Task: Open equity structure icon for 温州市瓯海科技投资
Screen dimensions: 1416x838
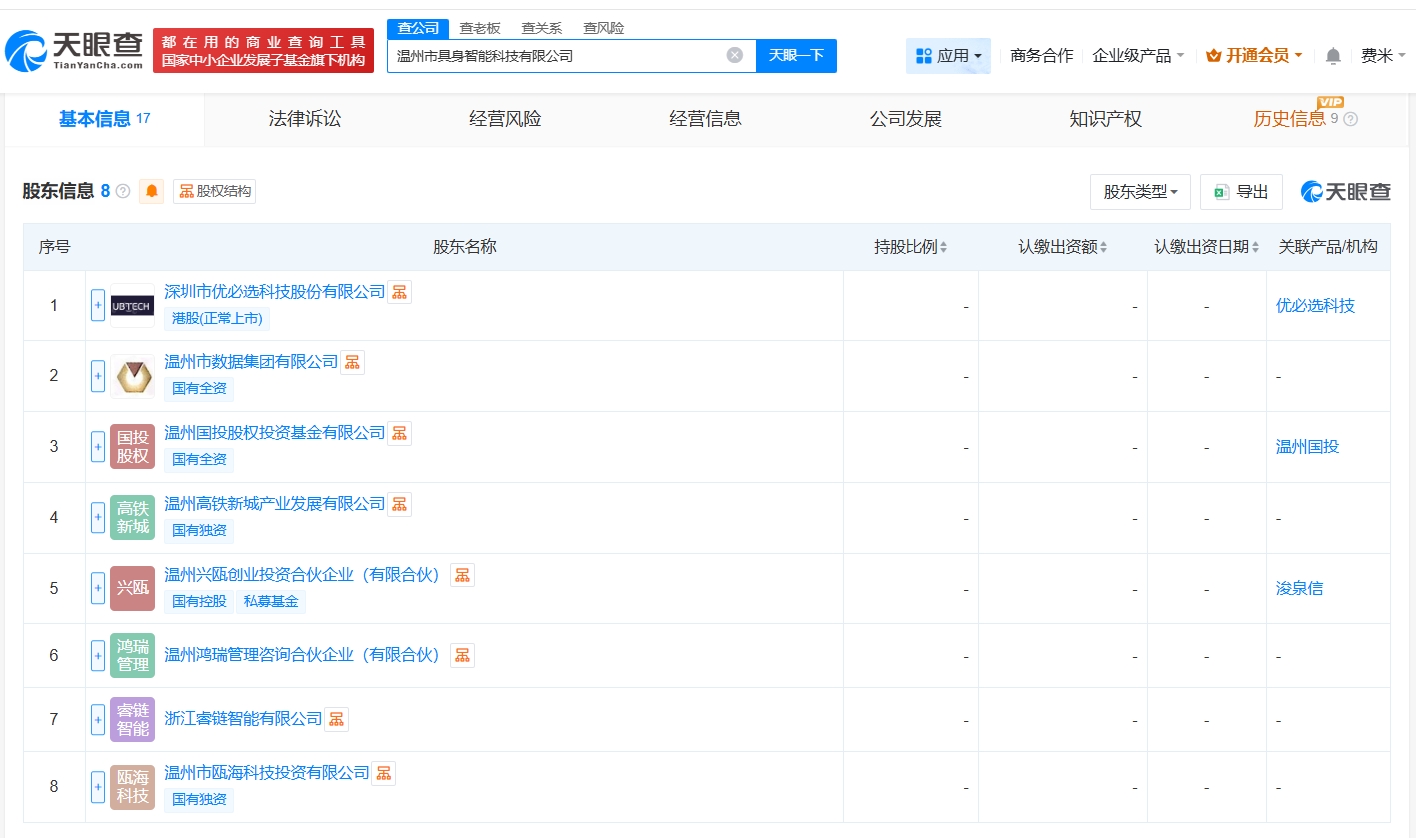Action: click(x=384, y=773)
